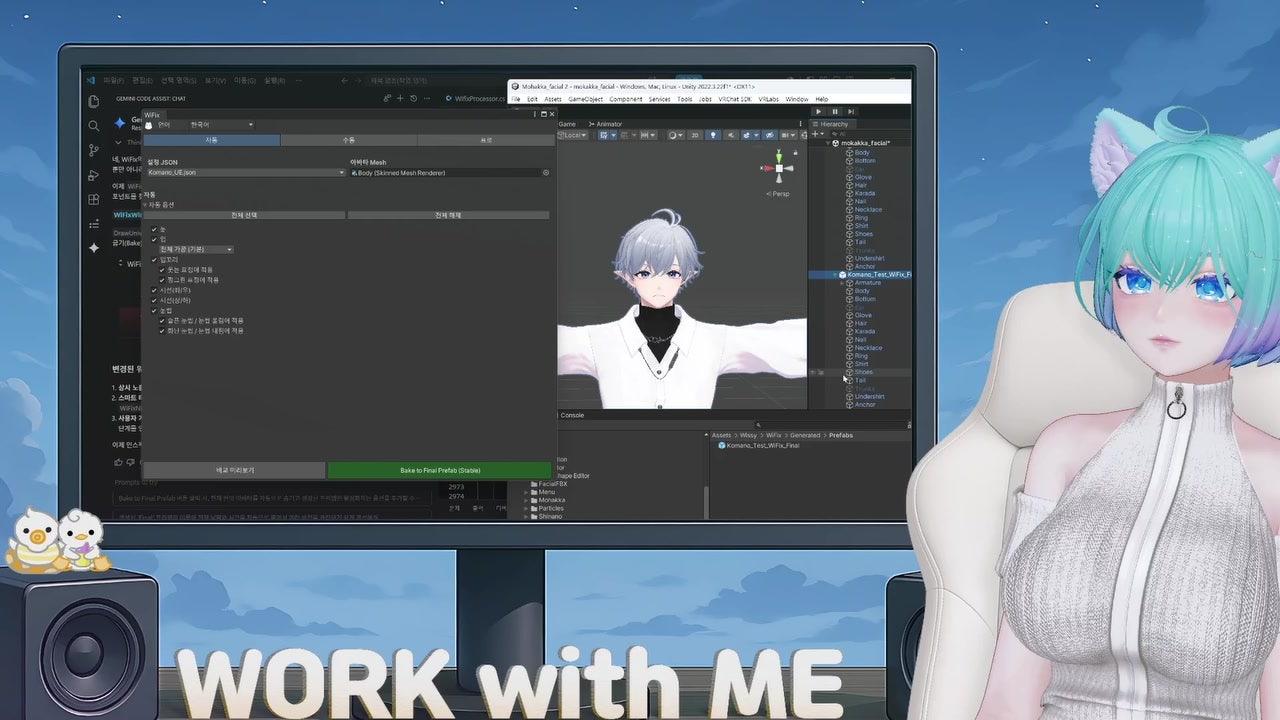Screen dimensions: 1280x720
Task: Click the 전체 해제 button
Action: 448,215
